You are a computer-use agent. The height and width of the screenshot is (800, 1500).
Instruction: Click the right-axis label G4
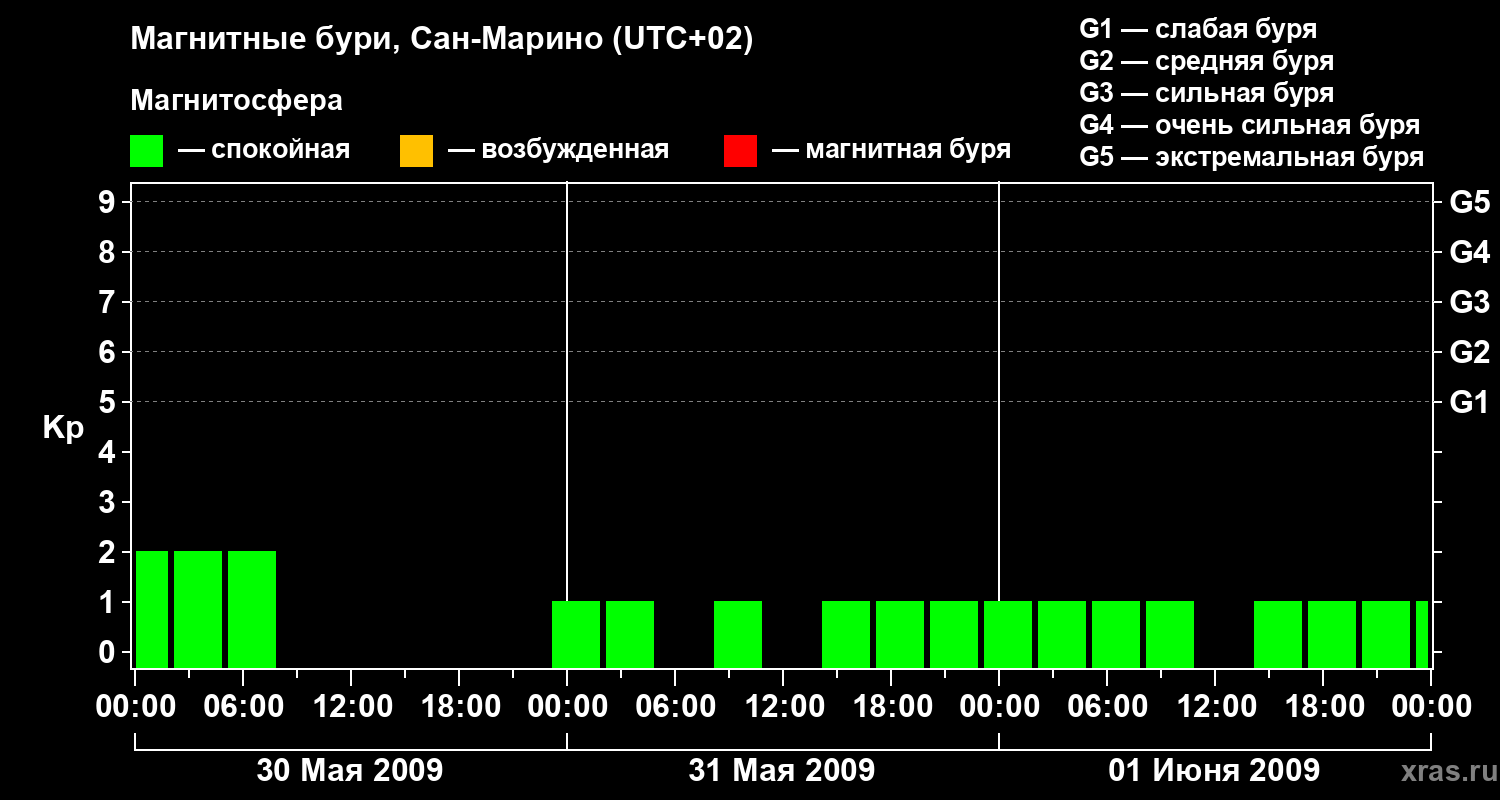(1470, 252)
